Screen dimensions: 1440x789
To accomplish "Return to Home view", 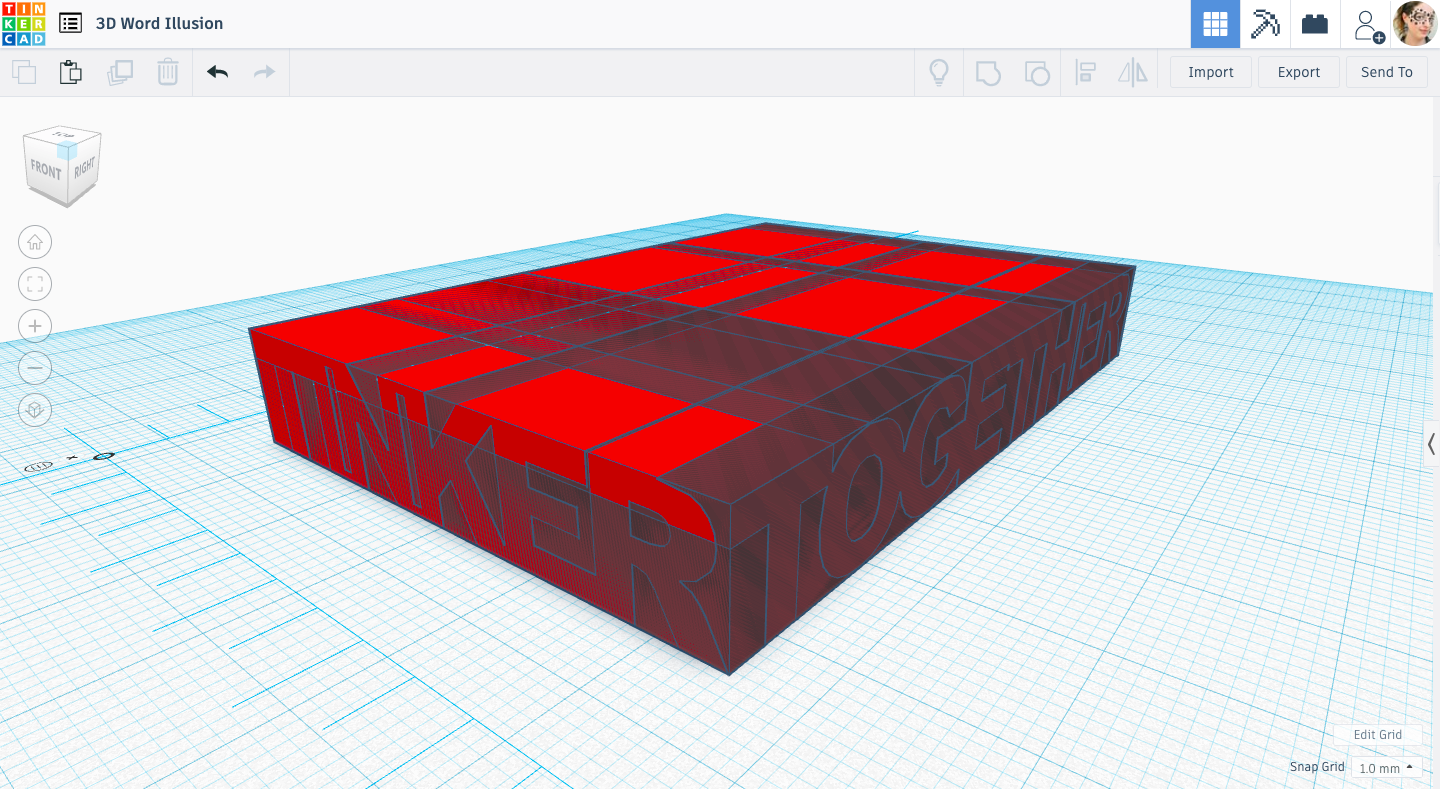I will pyautogui.click(x=35, y=242).
